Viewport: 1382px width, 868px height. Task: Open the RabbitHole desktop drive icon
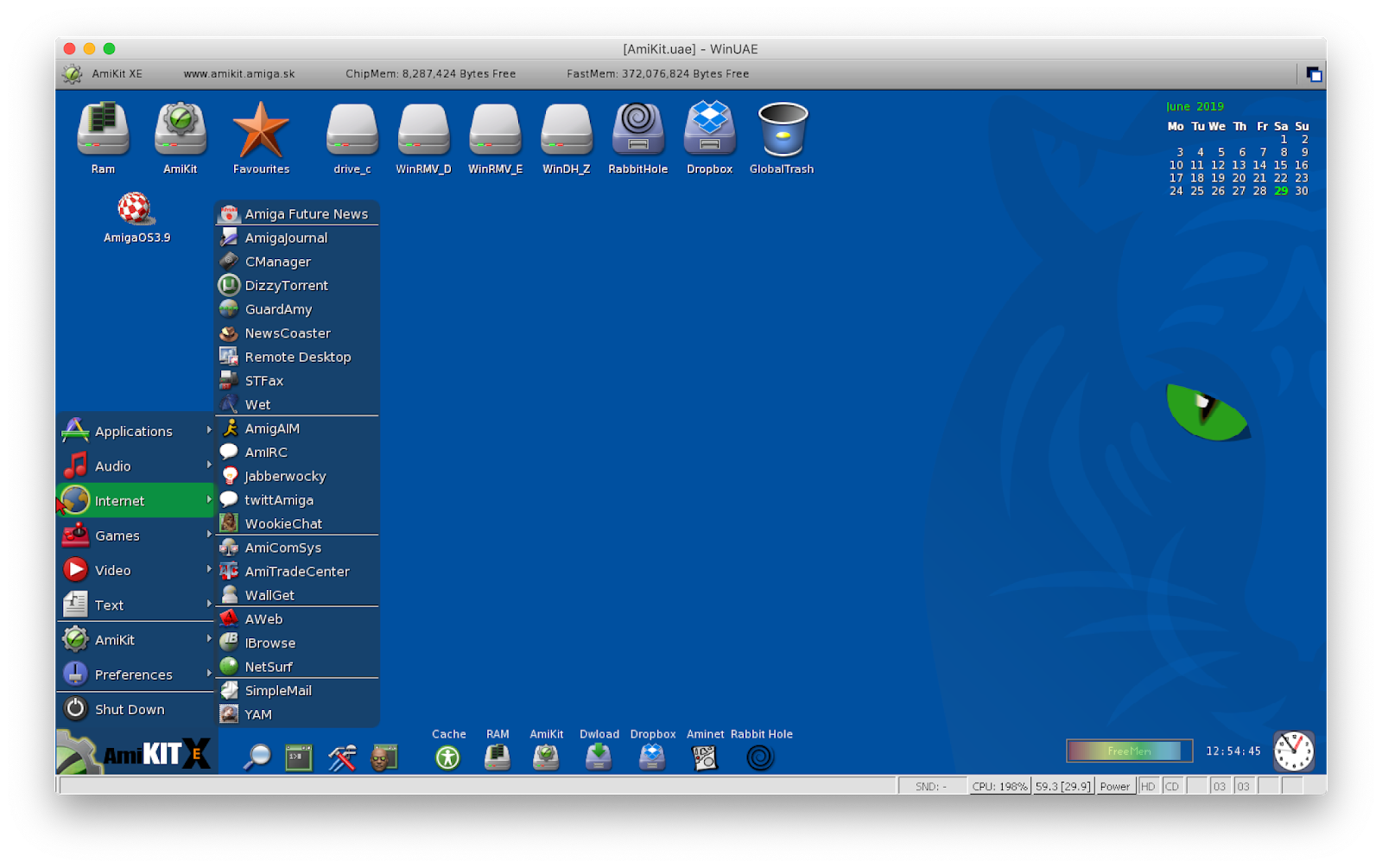pyautogui.click(x=637, y=130)
